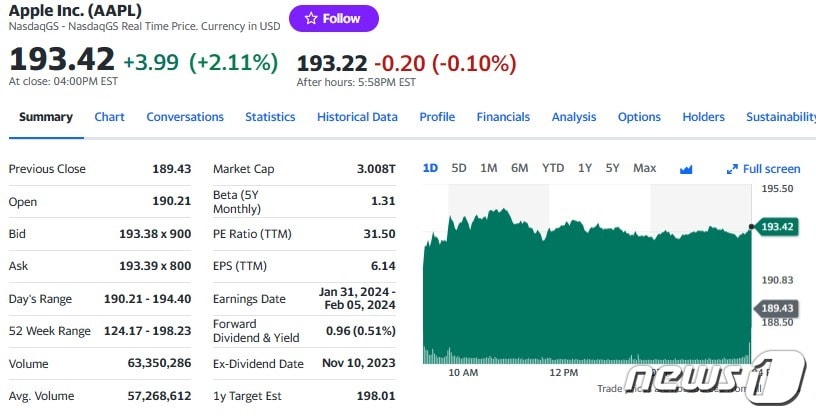Switch chart to 6M range
Screen dimensions: 816x417
519,168
